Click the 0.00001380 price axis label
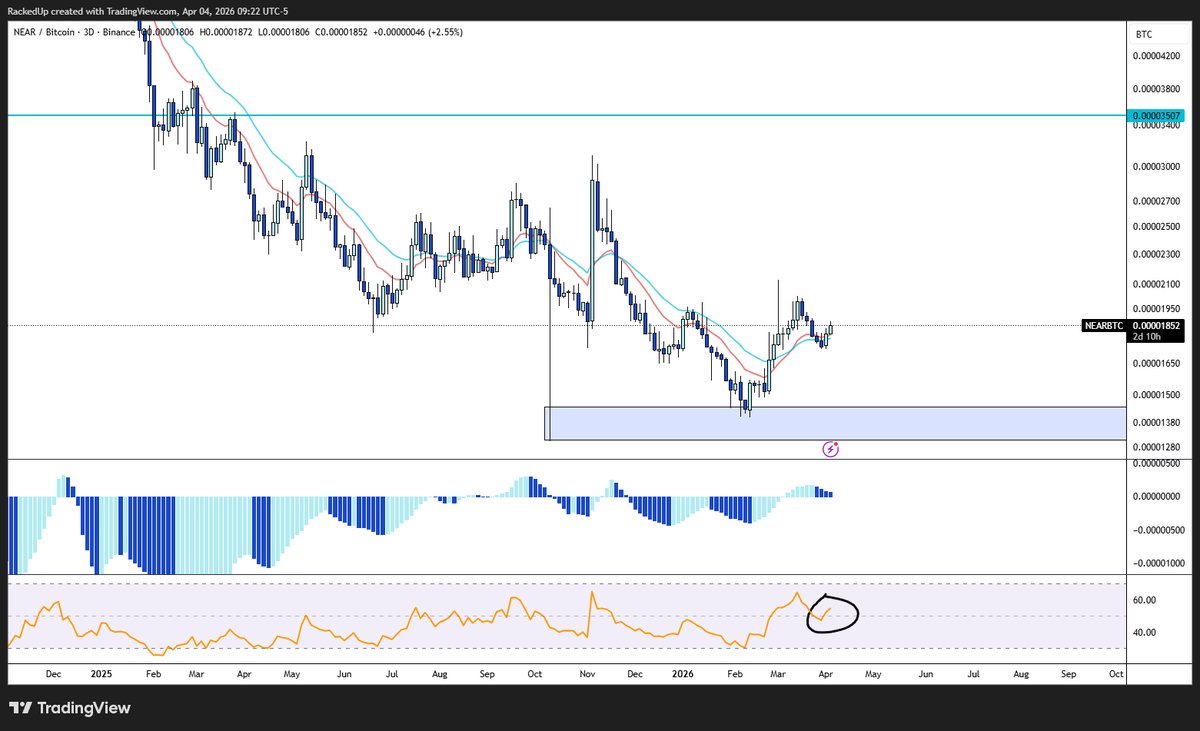Screen dimensions: 1200x731 tap(1155, 423)
